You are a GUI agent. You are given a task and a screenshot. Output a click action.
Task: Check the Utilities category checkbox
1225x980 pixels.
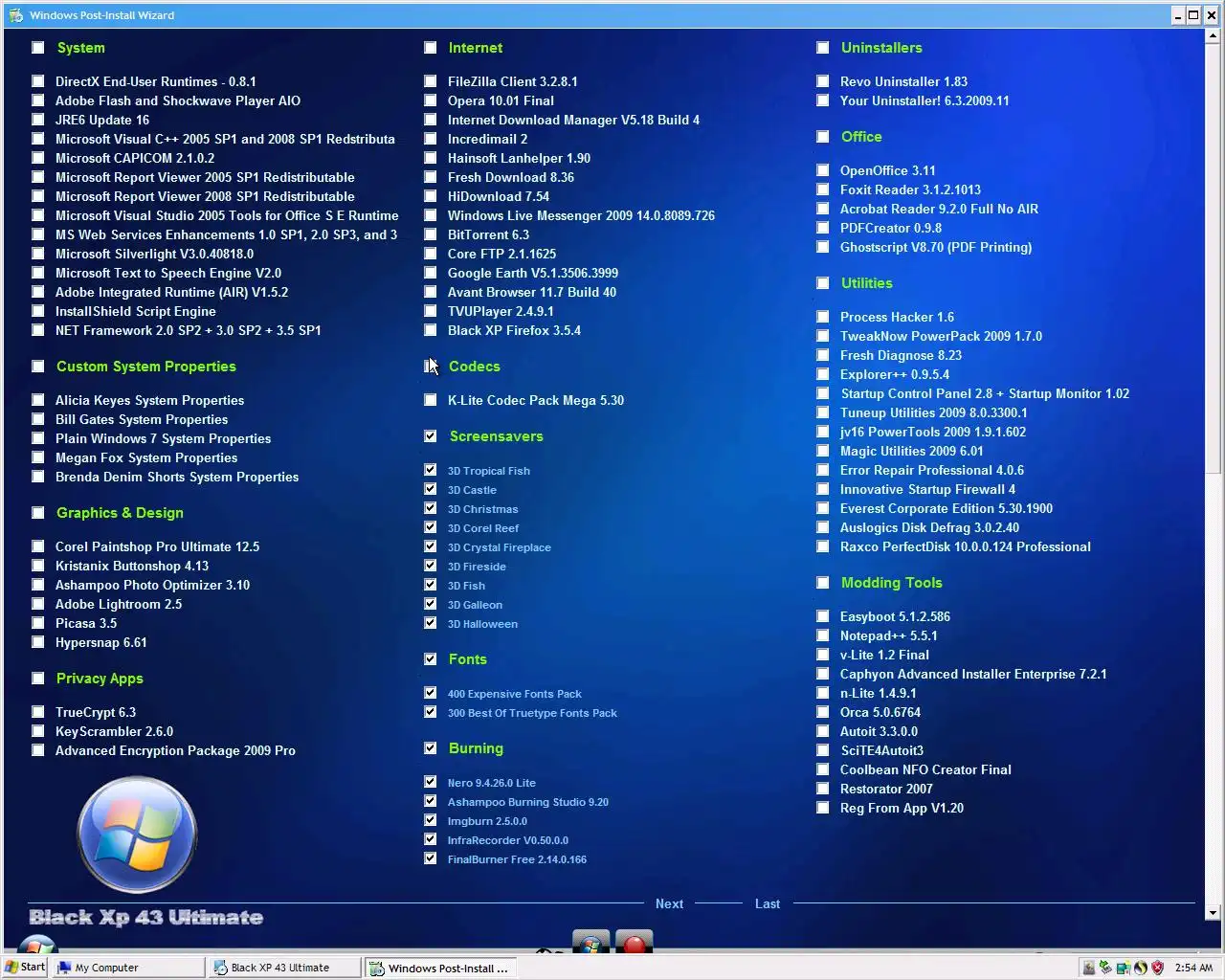[x=823, y=283]
